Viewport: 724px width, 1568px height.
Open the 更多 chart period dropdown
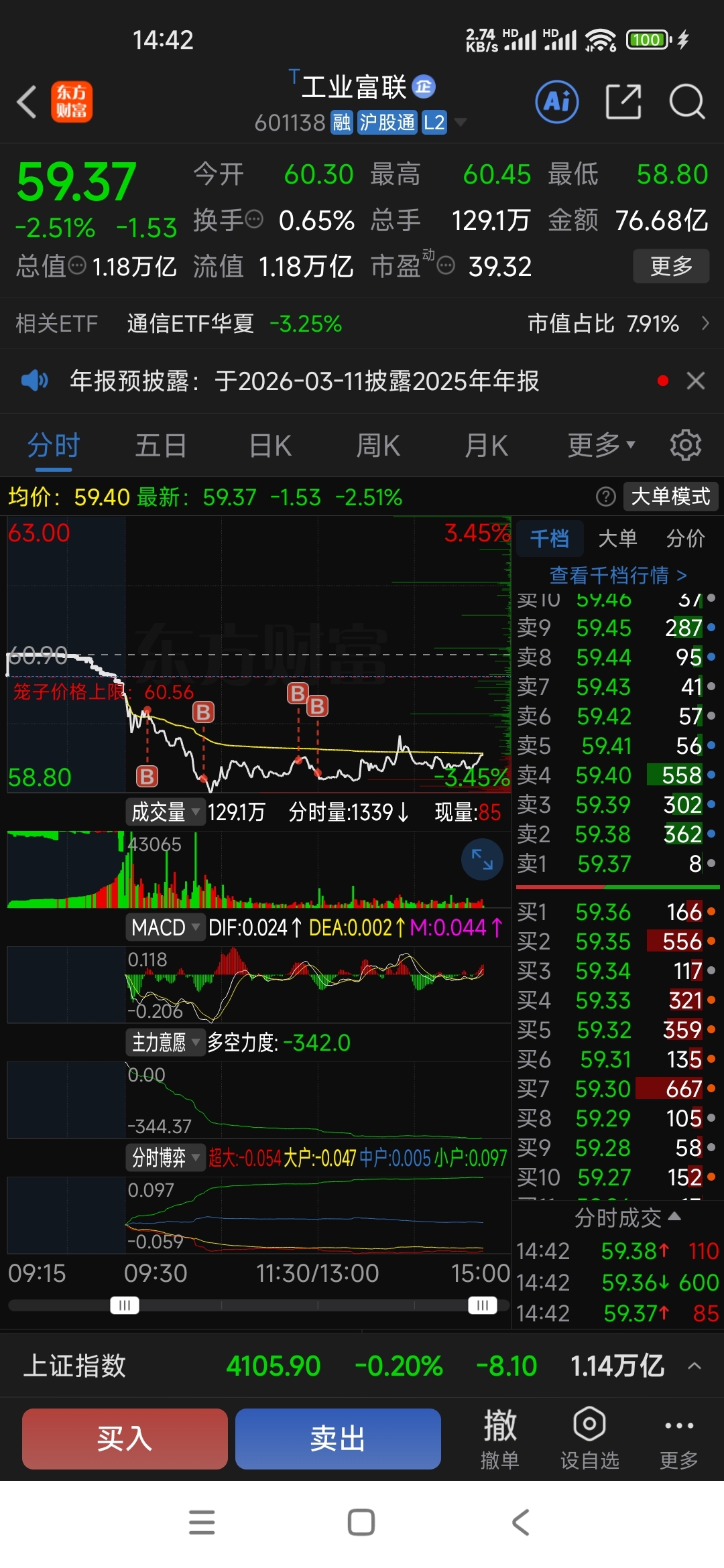click(601, 445)
